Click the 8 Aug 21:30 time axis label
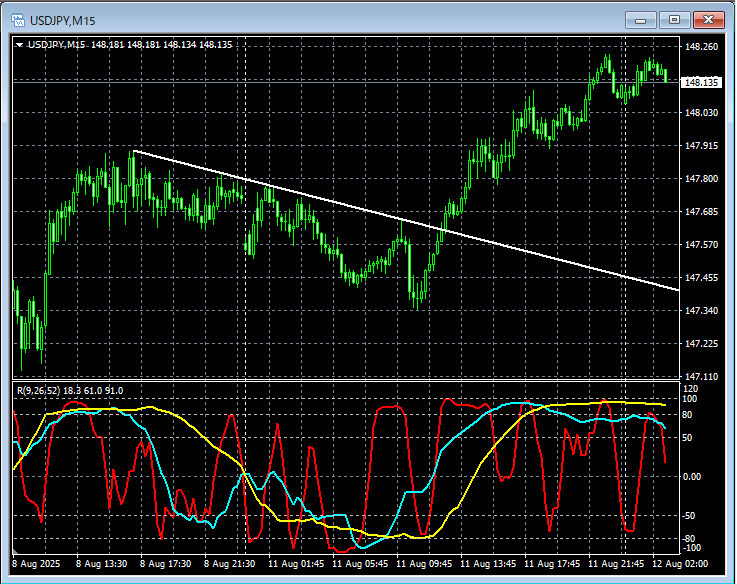The width and height of the screenshot is (737, 584). (229, 563)
